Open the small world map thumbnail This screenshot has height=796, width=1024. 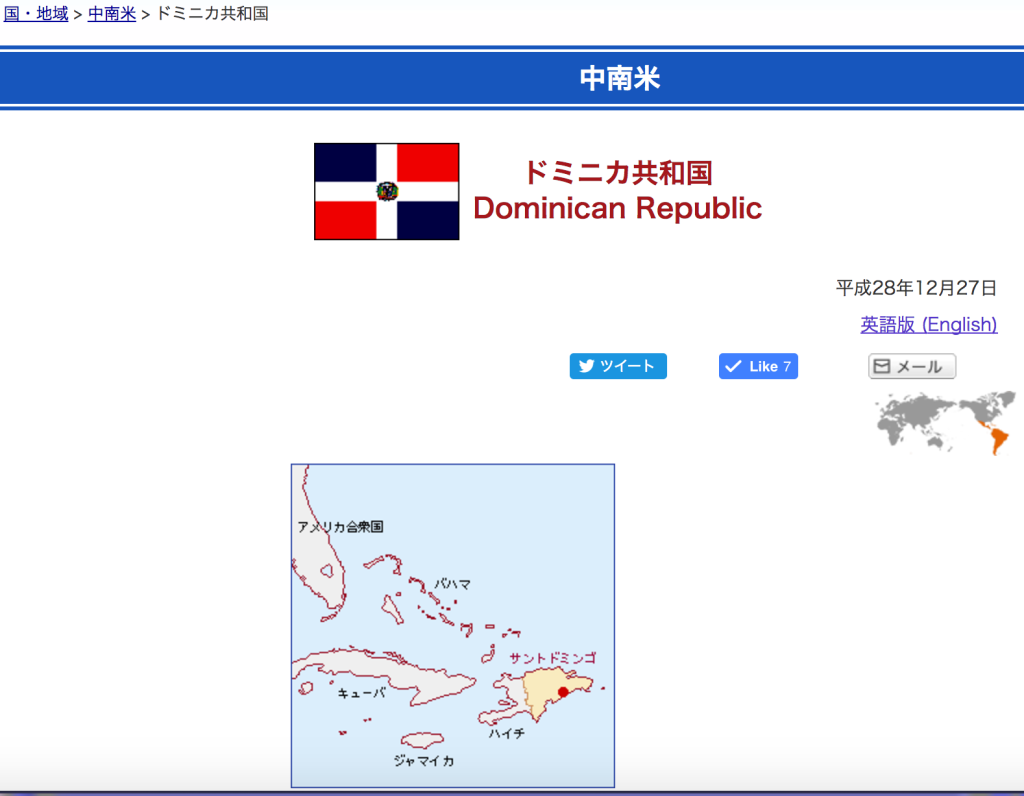click(x=945, y=422)
